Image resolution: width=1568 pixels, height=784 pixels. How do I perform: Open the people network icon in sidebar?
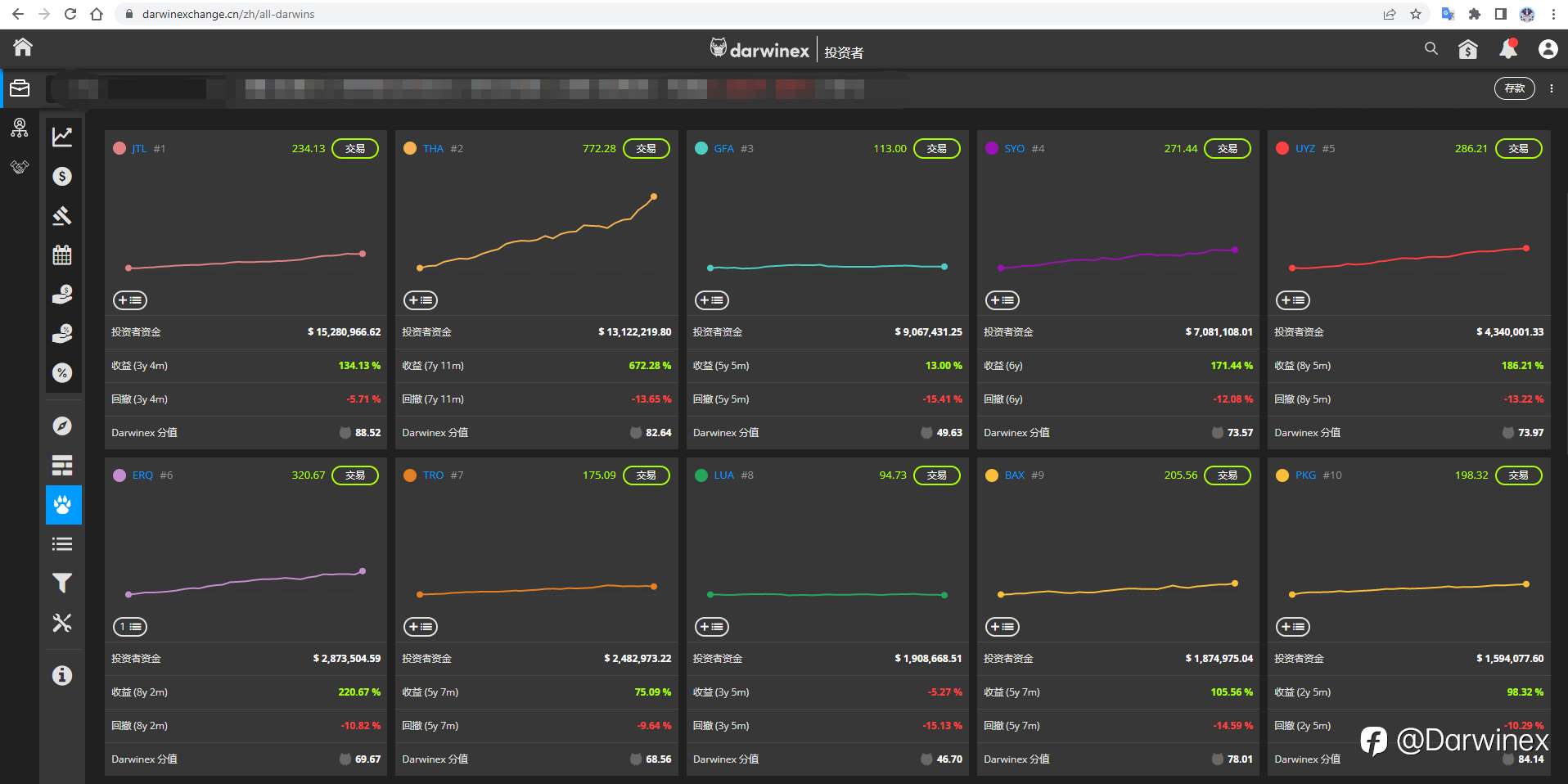pyautogui.click(x=20, y=128)
